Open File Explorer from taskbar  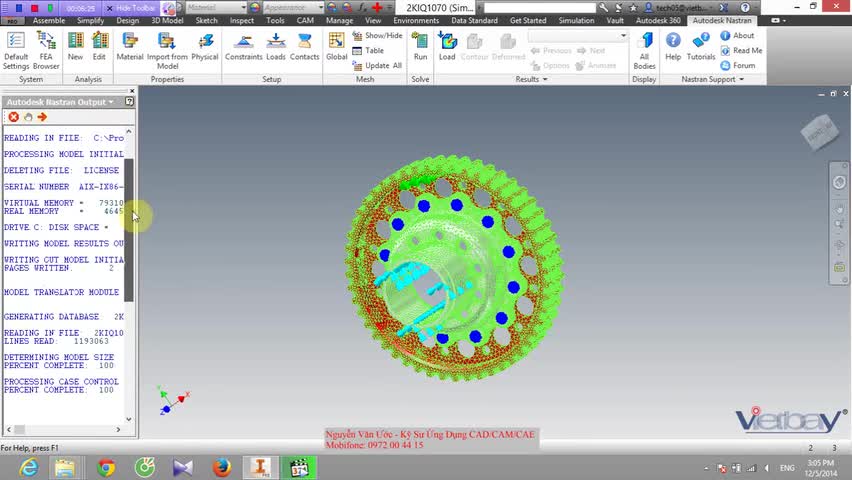tap(65, 467)
